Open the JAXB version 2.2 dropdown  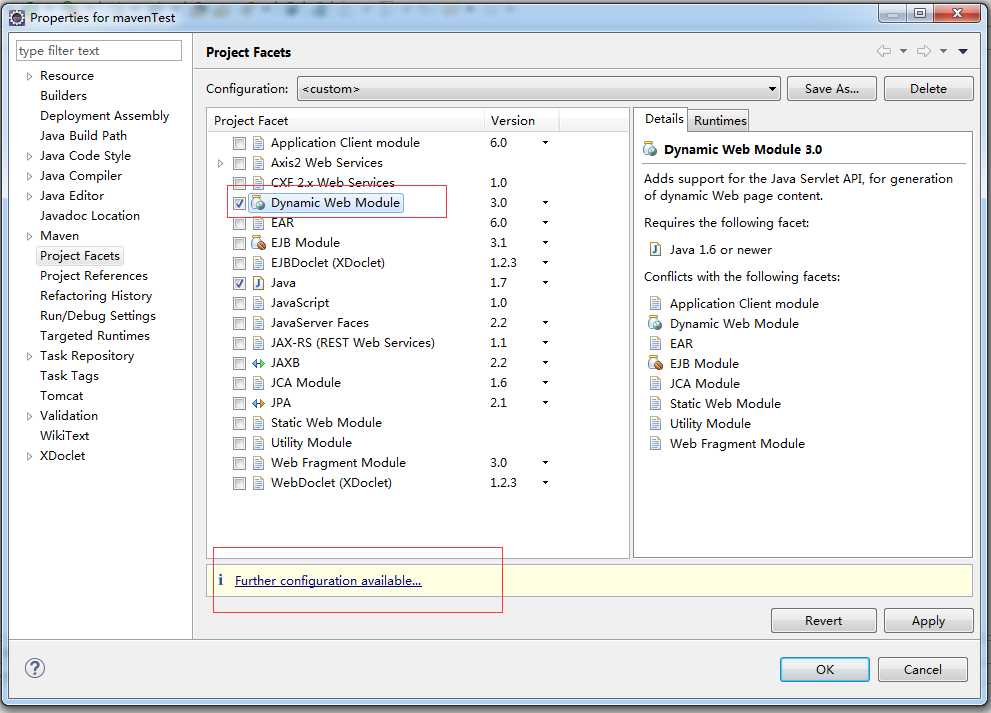[545, 363]
